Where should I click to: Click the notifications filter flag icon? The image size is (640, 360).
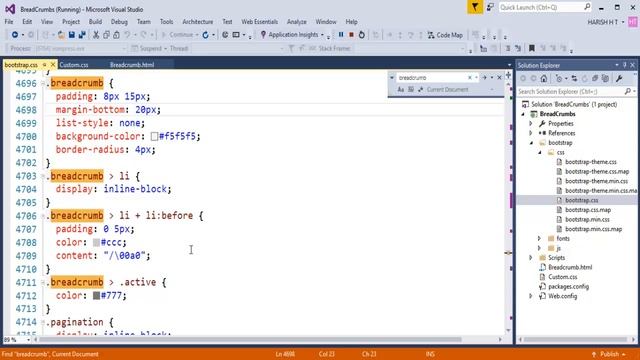coord(475,7)
